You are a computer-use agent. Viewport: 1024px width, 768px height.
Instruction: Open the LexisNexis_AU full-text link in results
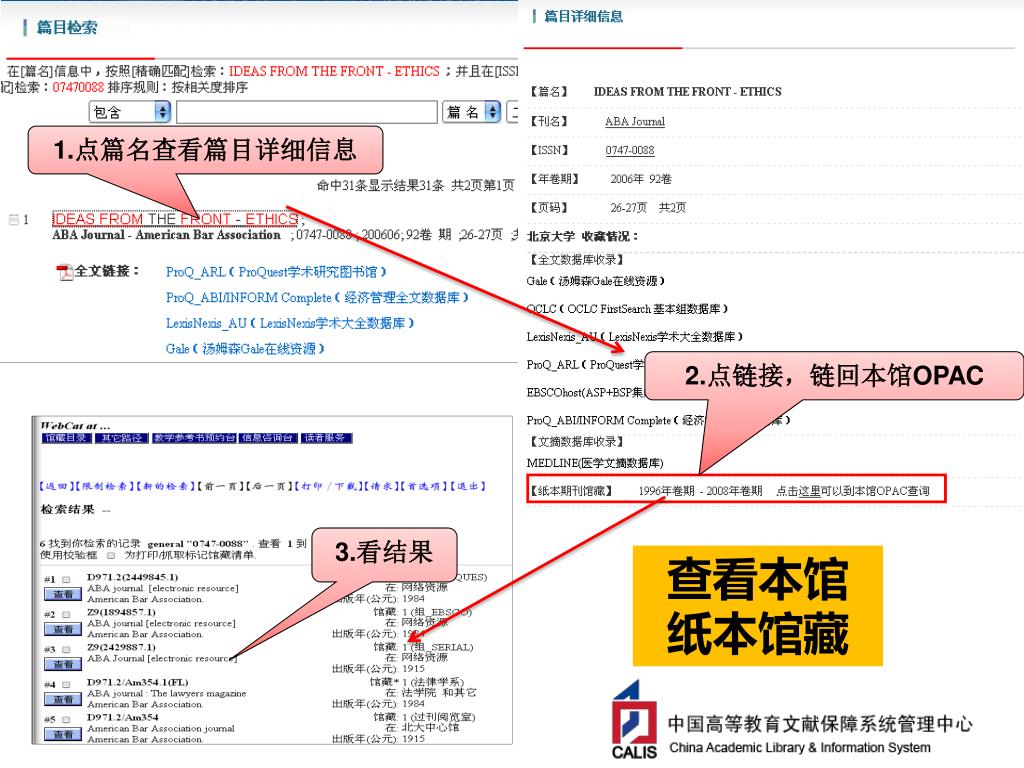(289, 323)
